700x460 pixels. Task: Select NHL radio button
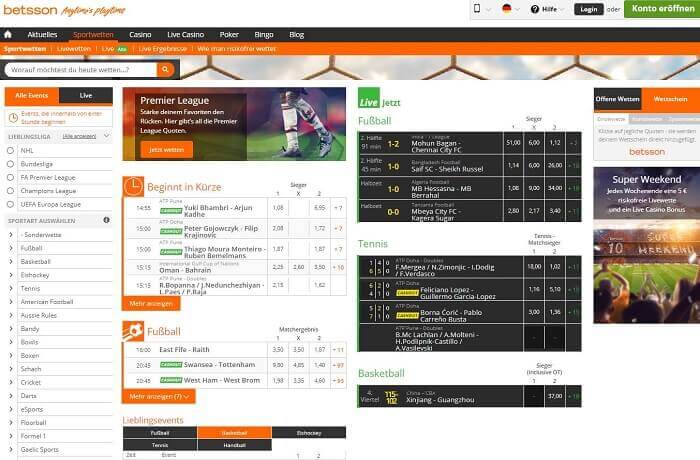coord(10,151)
